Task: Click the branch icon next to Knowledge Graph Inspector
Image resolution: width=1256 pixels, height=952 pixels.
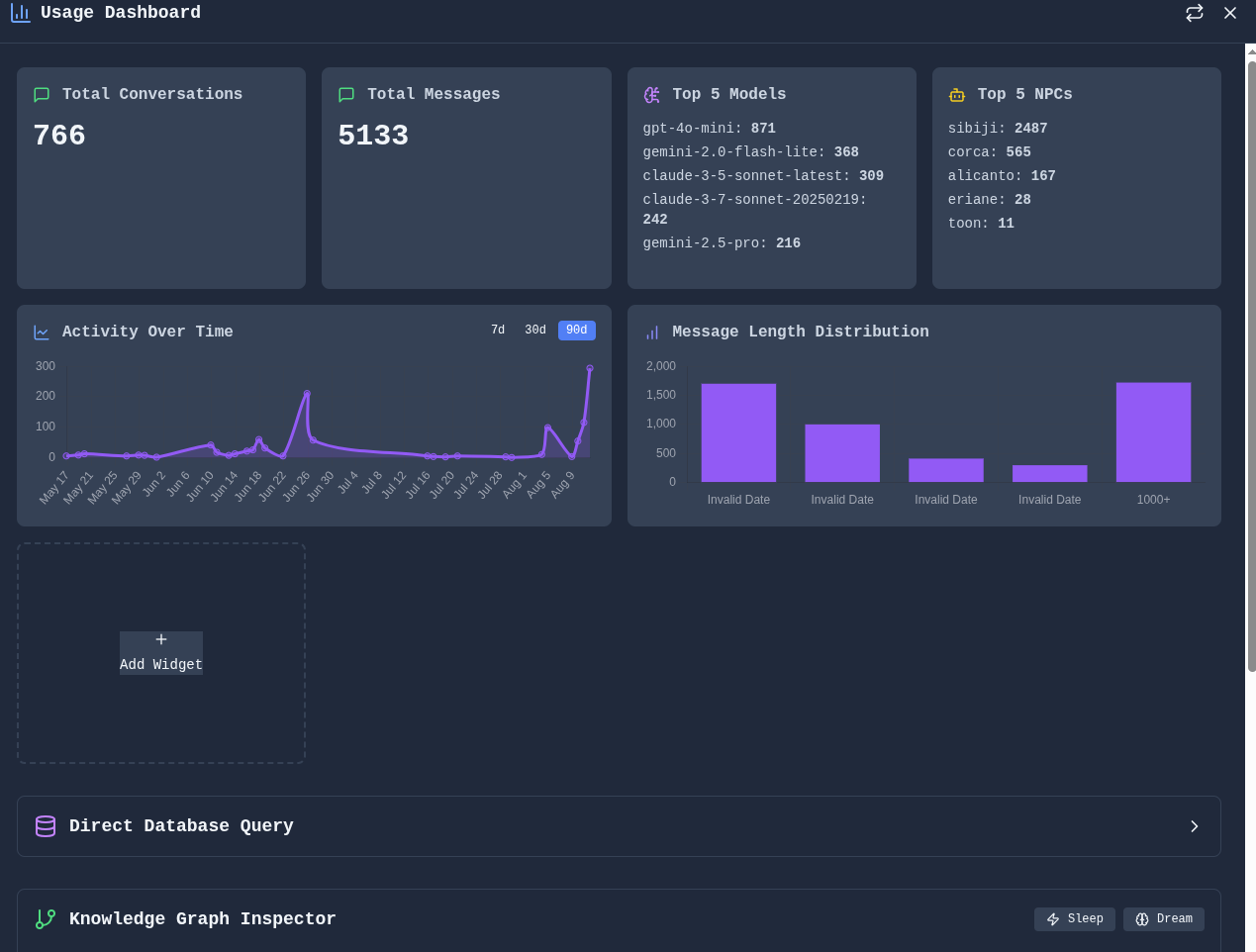Action: pos(45,918)
